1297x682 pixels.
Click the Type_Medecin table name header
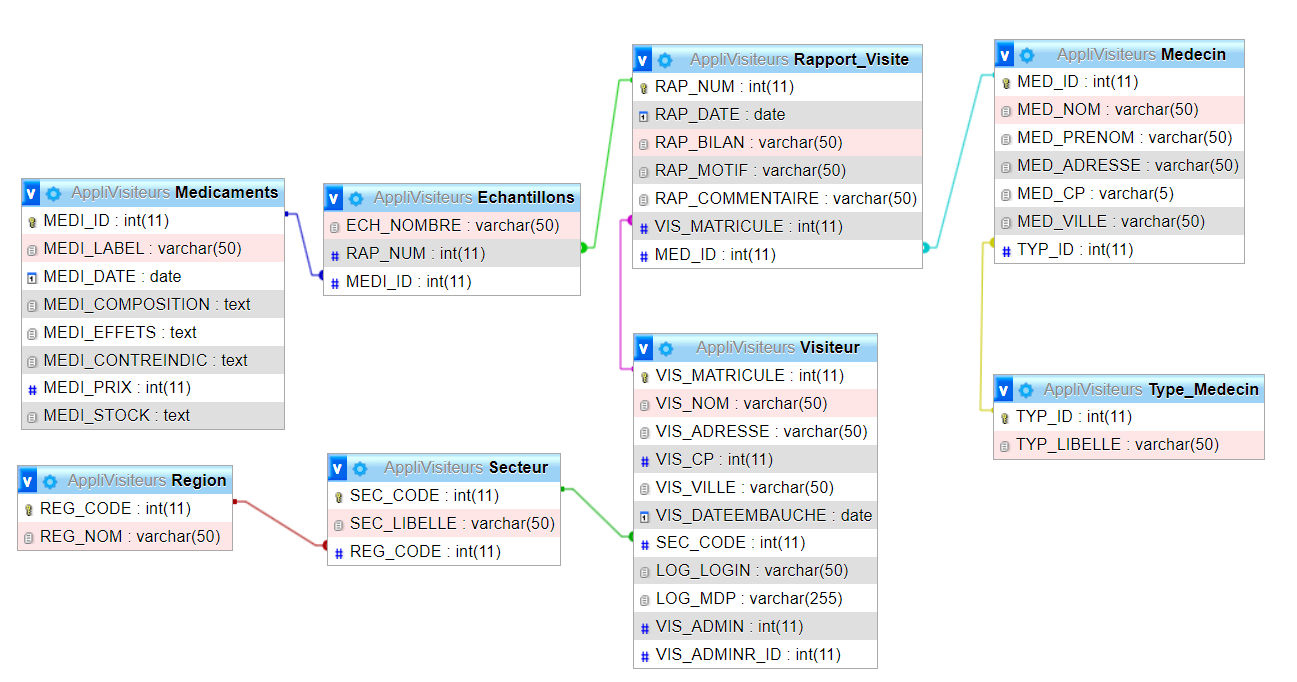1203,390
